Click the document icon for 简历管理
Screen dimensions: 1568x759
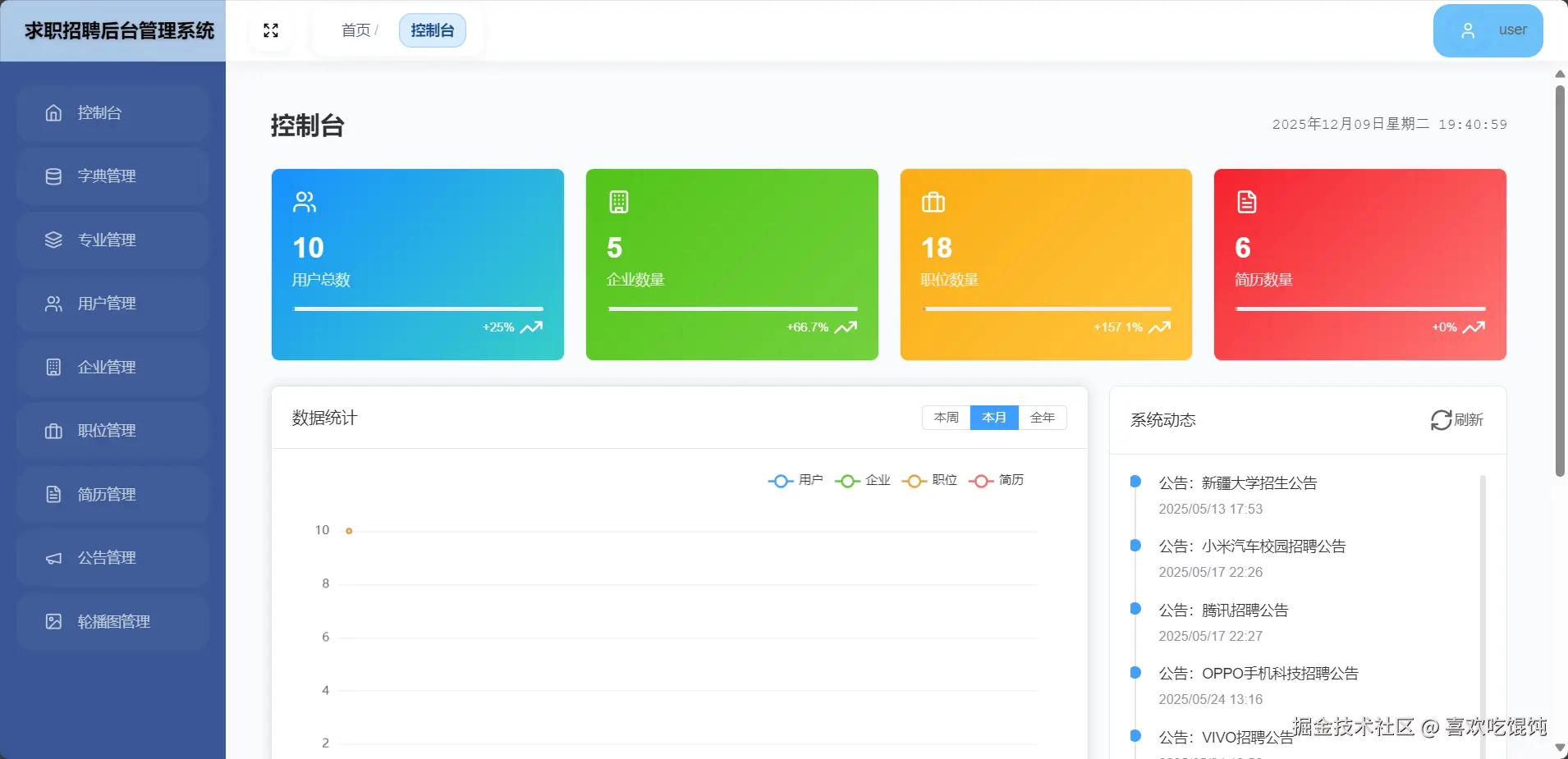coord(53,495)
